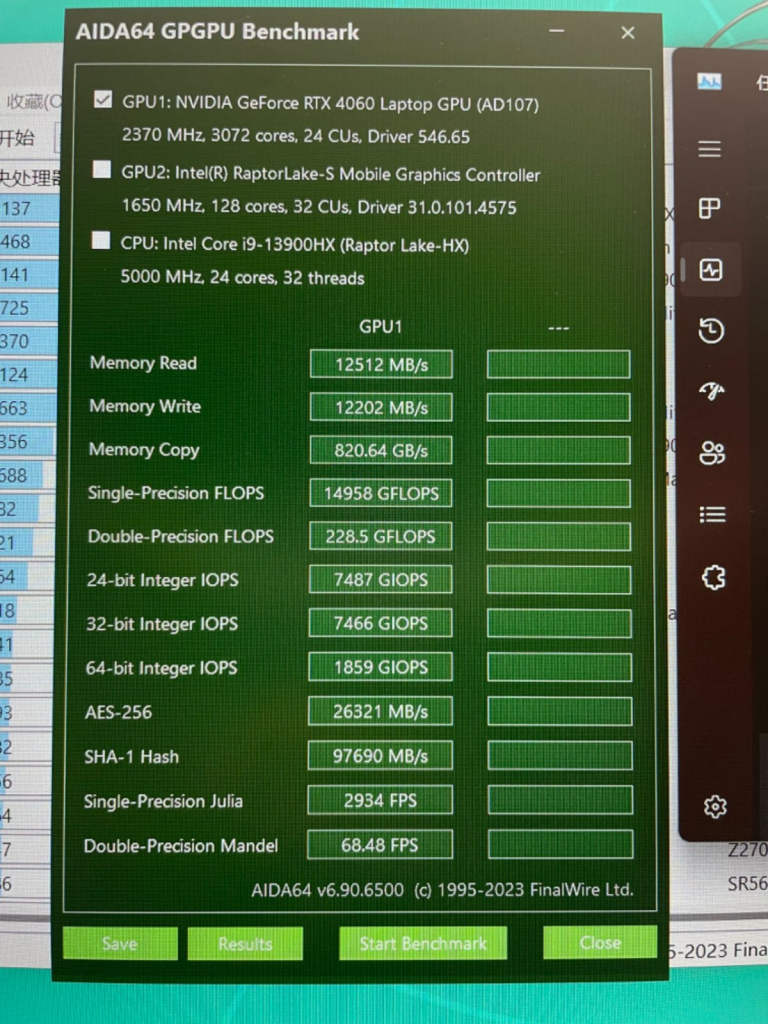This screenshot has width=768, height=1024.
Task: Open Processes page in Task Manager
Action: pos(710,209)
